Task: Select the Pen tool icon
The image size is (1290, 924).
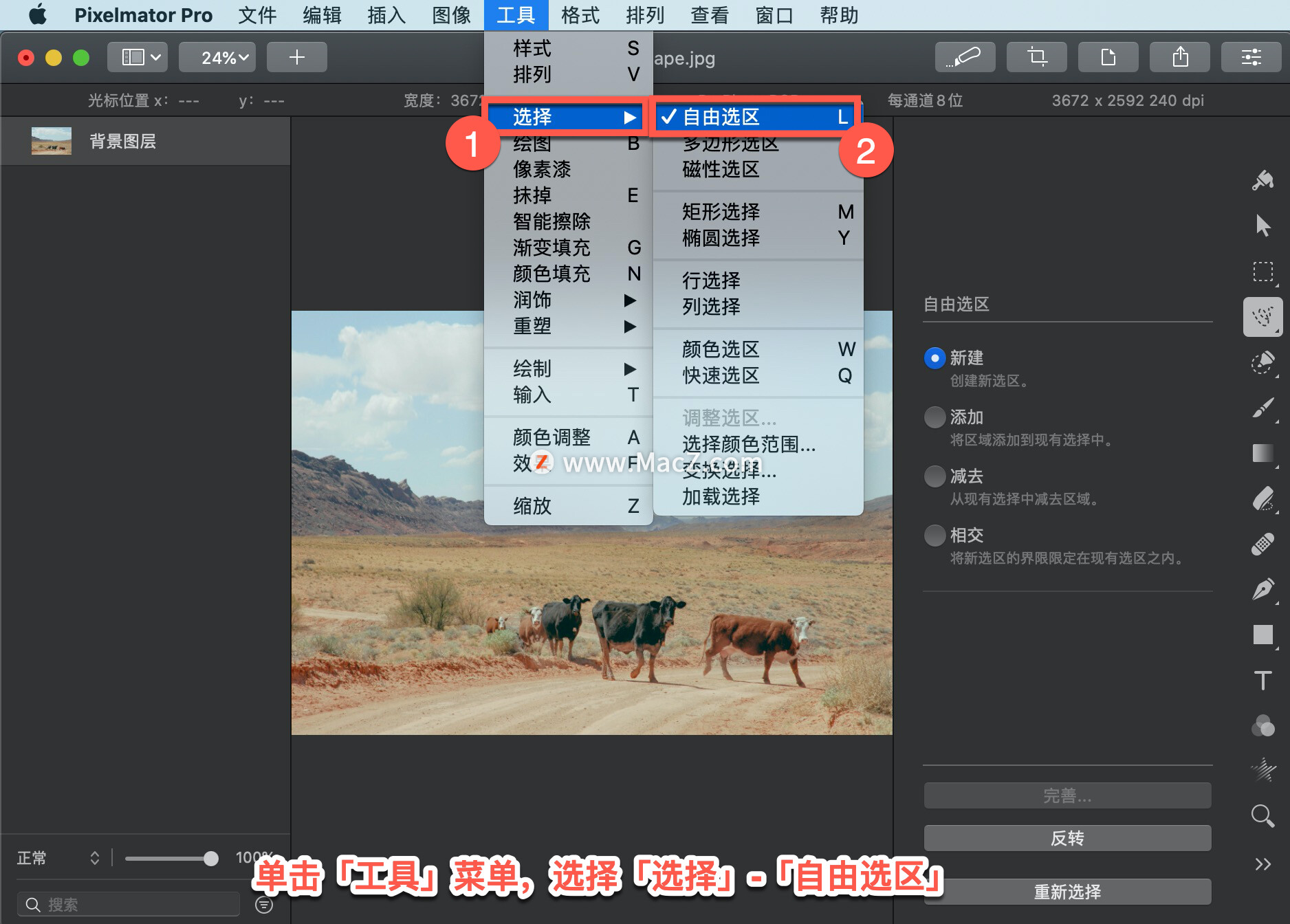Action: [x=1262, y=589]
